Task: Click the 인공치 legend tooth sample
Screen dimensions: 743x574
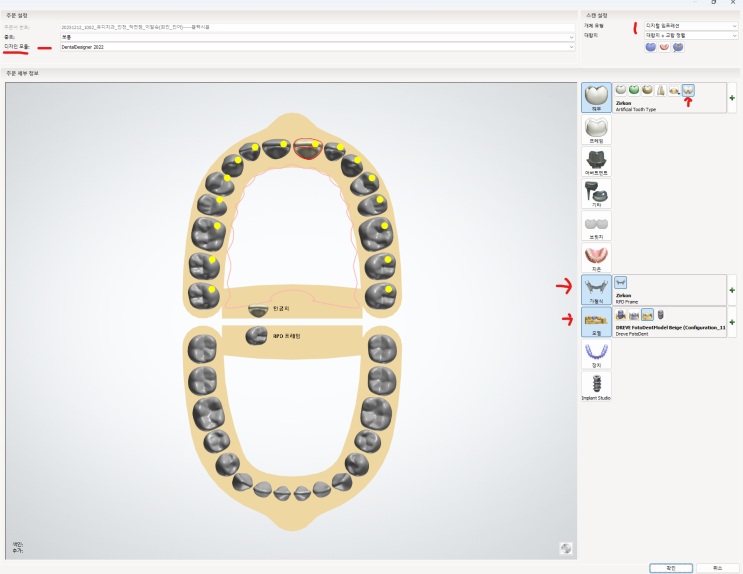Action: pyautogui.click(x=258, y=310)
